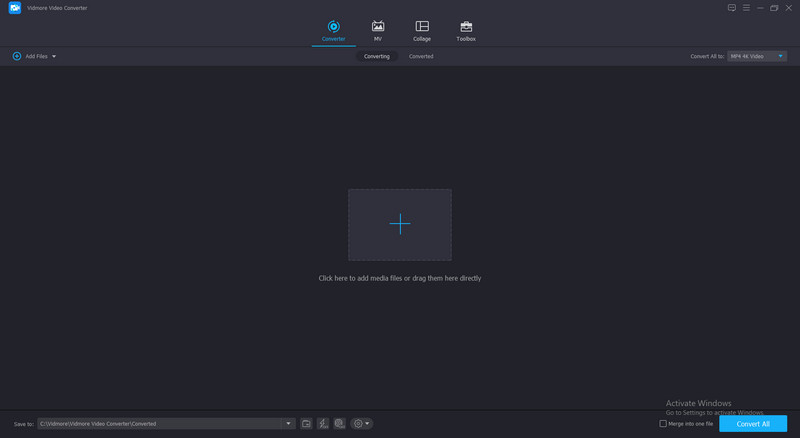Enable Merge into one file checkbox
This screenshot has height=438, width=800.
pyautogui.click(x=663, y=424)
